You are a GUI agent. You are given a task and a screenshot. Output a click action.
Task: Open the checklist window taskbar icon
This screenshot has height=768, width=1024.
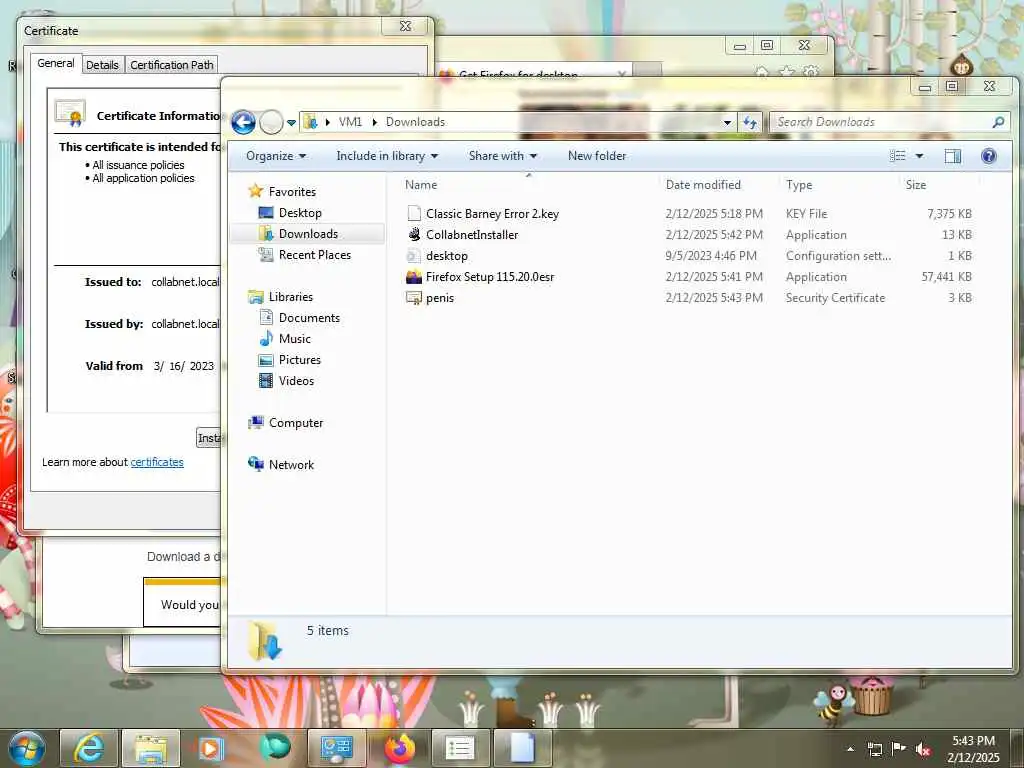(460, 748)
